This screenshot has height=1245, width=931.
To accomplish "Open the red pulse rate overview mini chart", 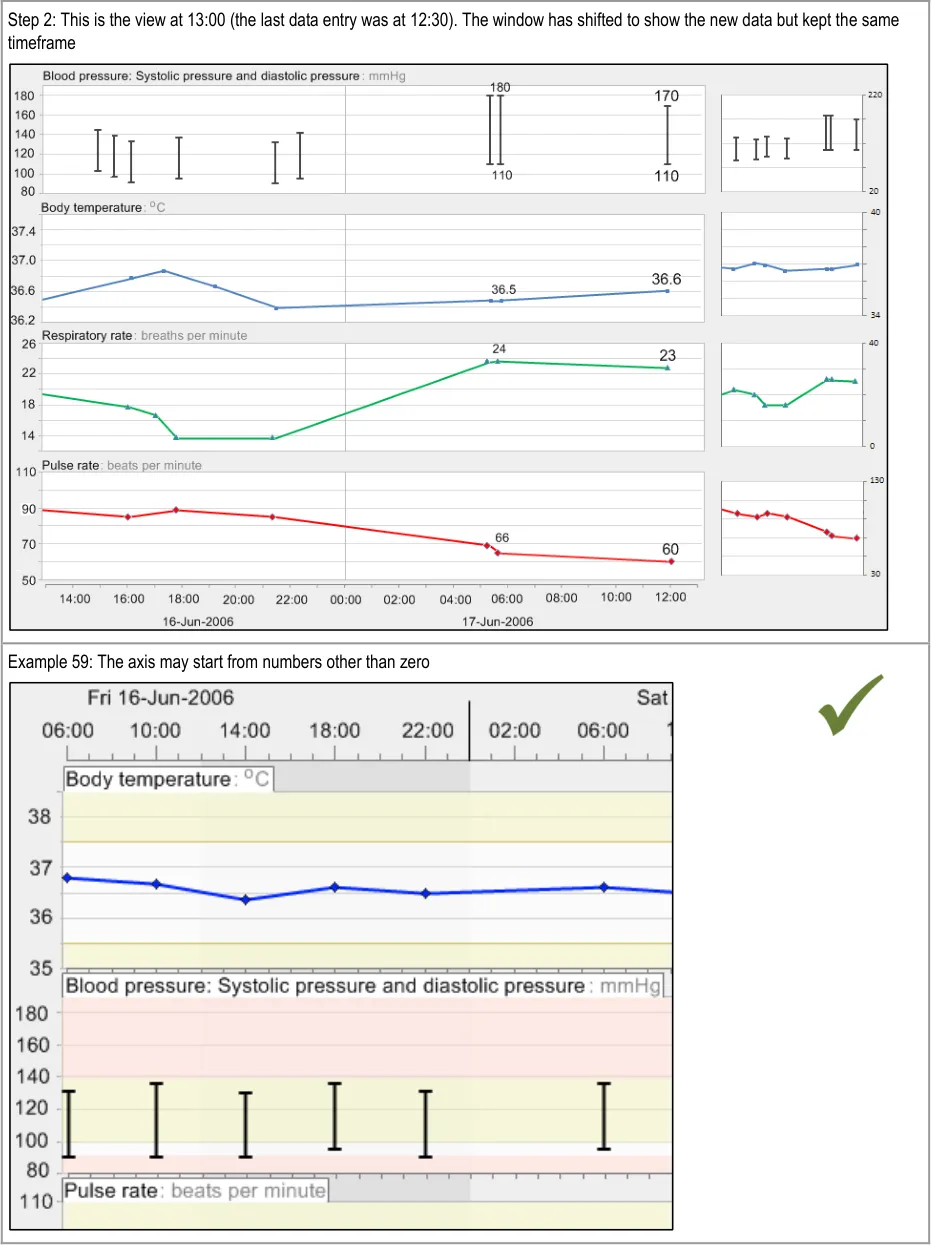I will tap(791, 526).
